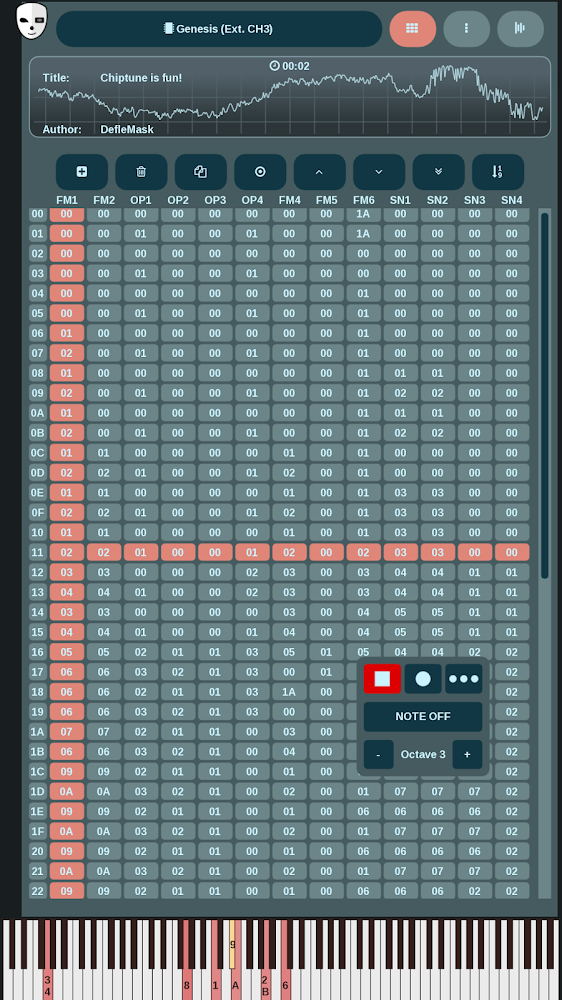
Task: Click the highlighted black key labeled 9
Action: 233,944
